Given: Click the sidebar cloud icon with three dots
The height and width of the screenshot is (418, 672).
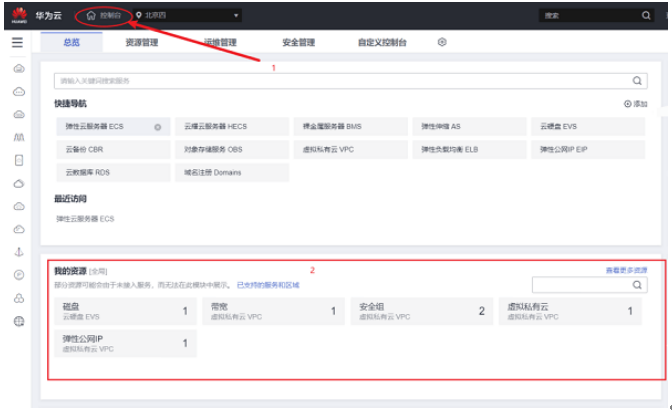Looking at the screenshot, I should click(x=19, y=91).
